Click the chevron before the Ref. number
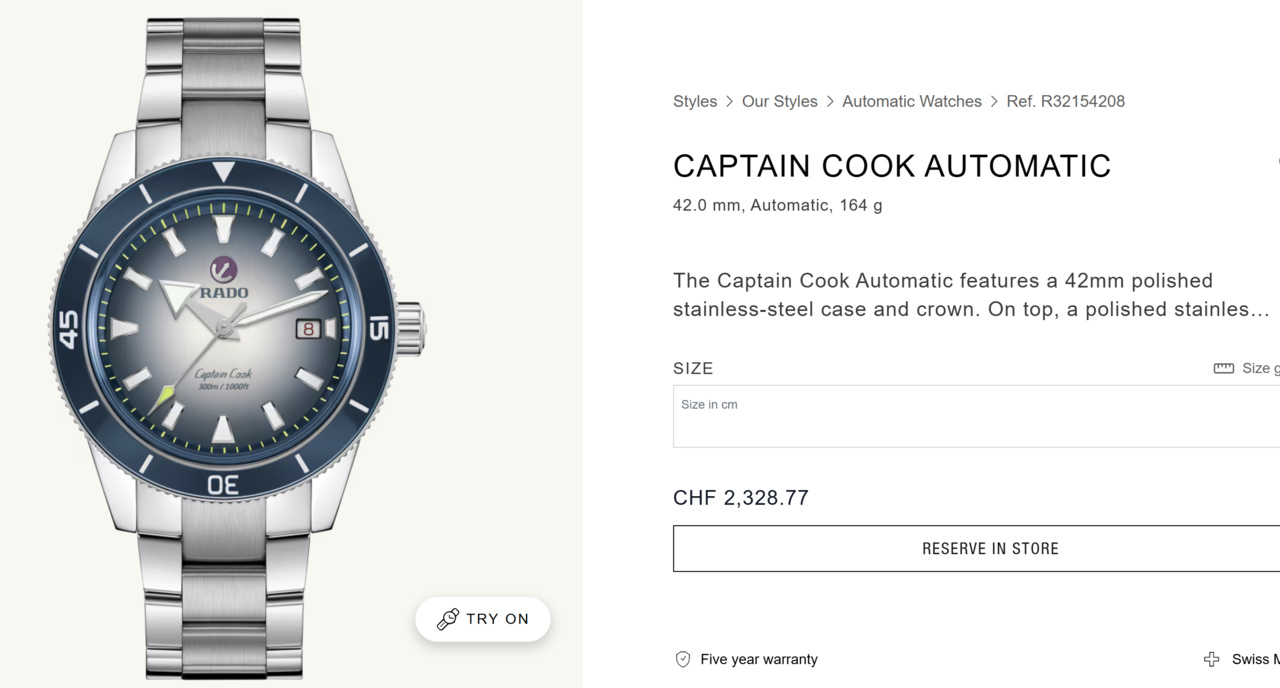Screen dimensions: 1280x688 click(994, 101)
